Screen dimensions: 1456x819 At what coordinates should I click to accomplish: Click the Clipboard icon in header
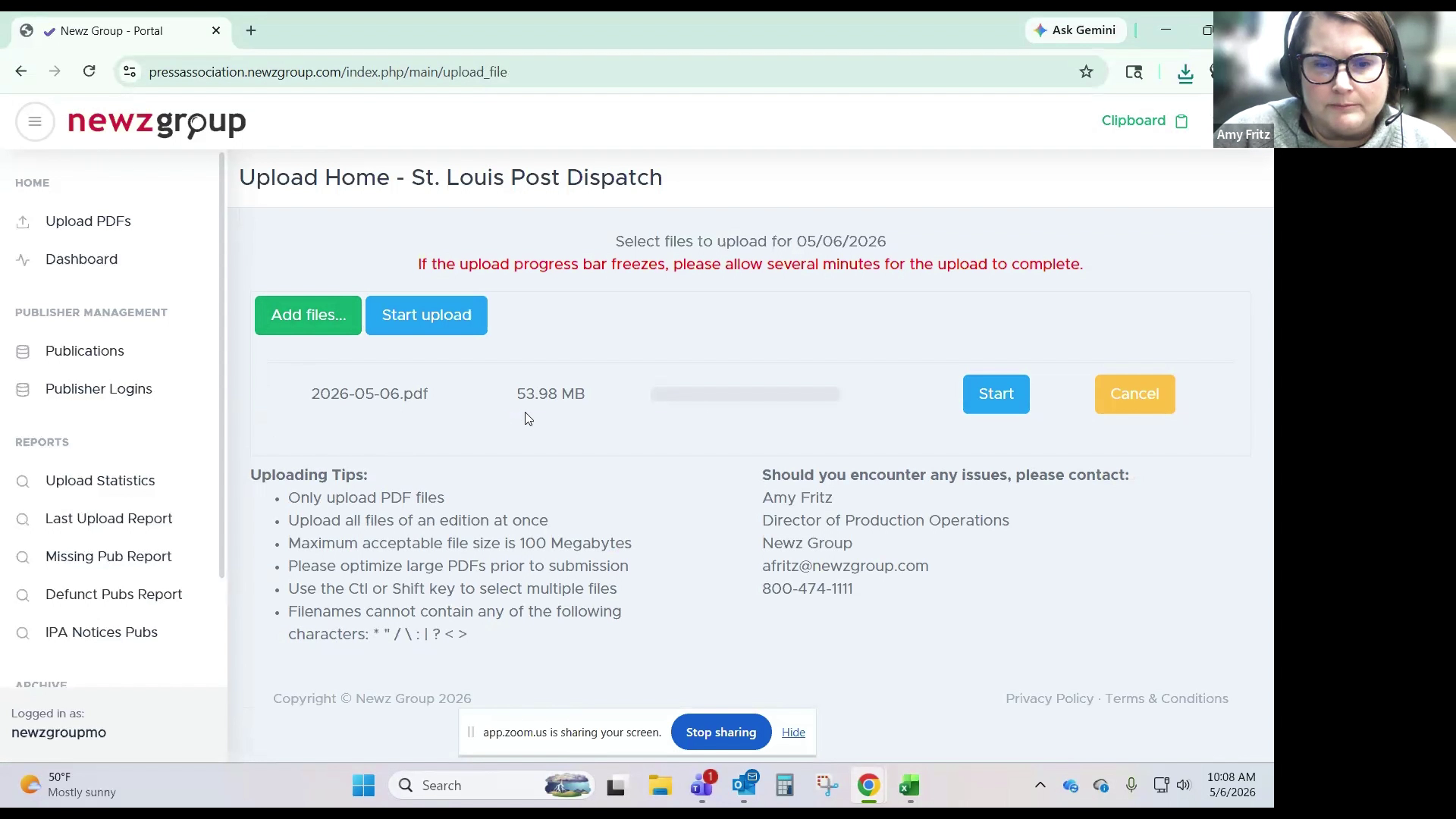point(1181,121)
